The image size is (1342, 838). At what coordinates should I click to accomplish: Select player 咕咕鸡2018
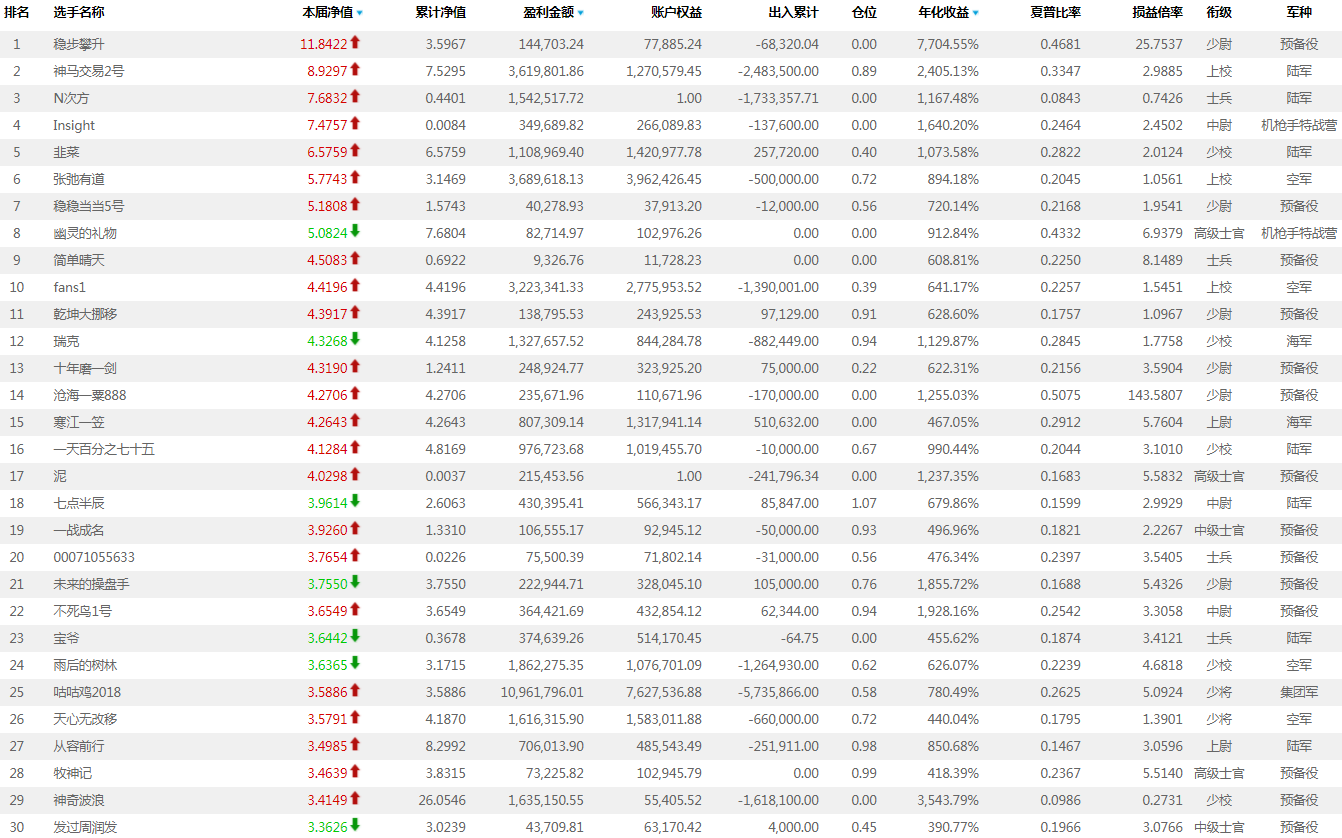(89, 692)
